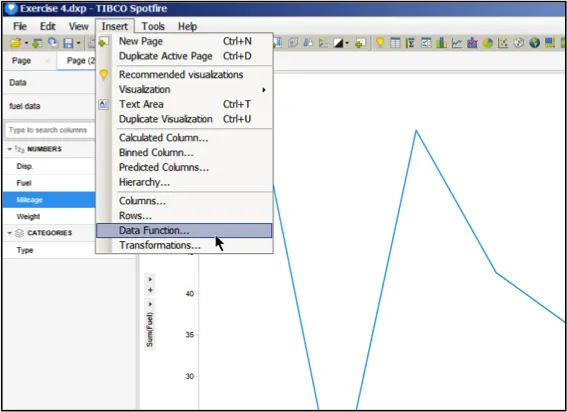The width and height of the screenshot is (567, 412).
Task: Open the dropdown arrow beside the Save icon
Action: 78,43
